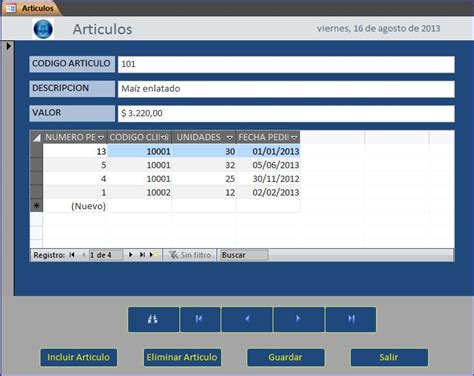Select all rows via datasheet corner selector
Image resolution: width=474 pixels, height=376 pixels.
(x=36, y=137)
